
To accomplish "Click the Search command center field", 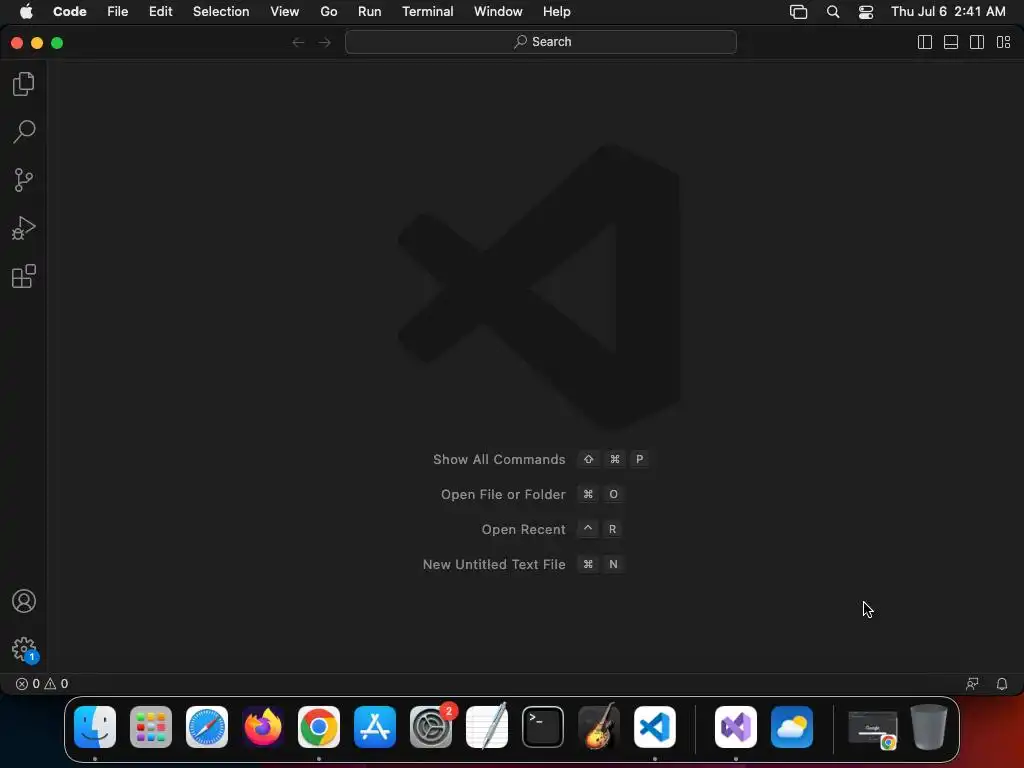I will pyautogui.click(x=541, y=42).
